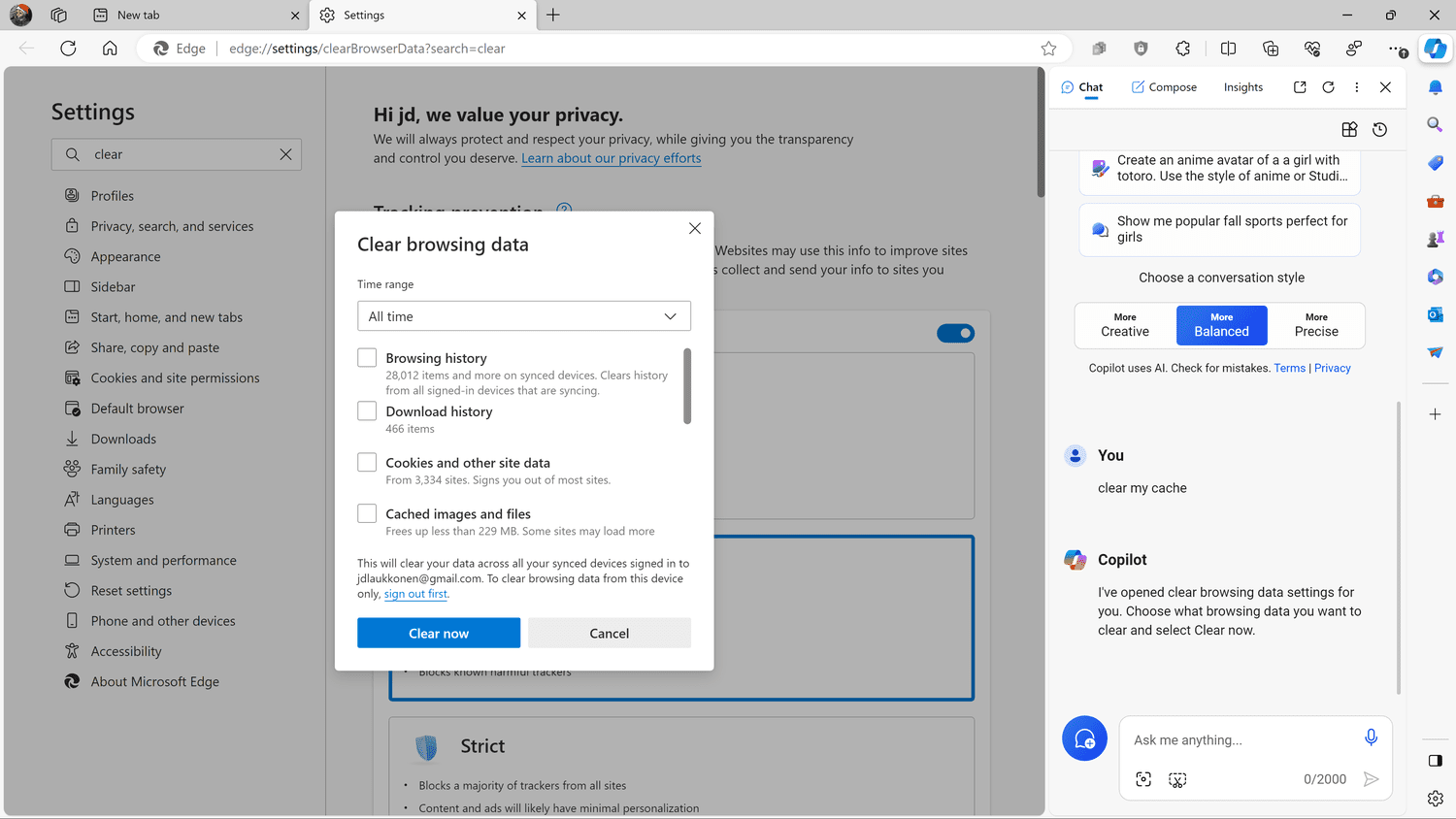Open Copilot more options menu

tap(1357, 87)
